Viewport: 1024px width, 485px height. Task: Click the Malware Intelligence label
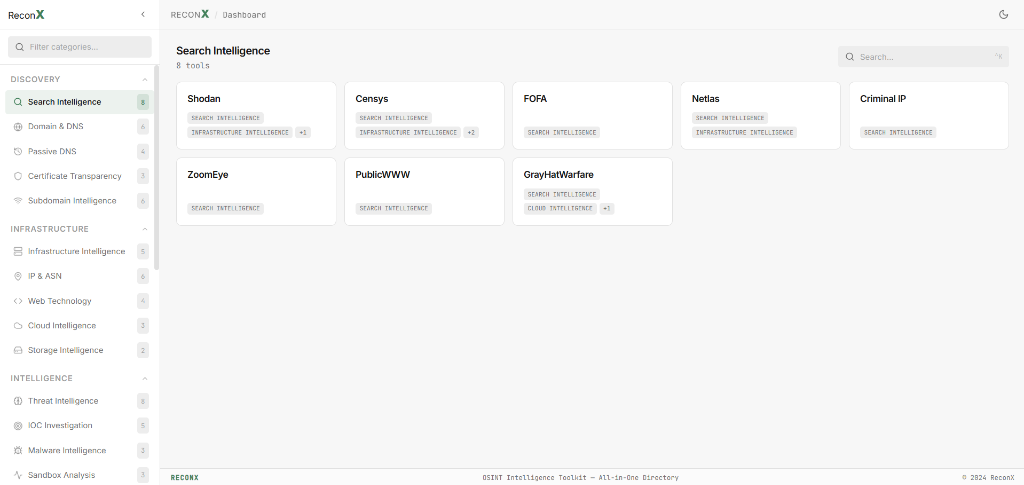[x=67, y=450]
